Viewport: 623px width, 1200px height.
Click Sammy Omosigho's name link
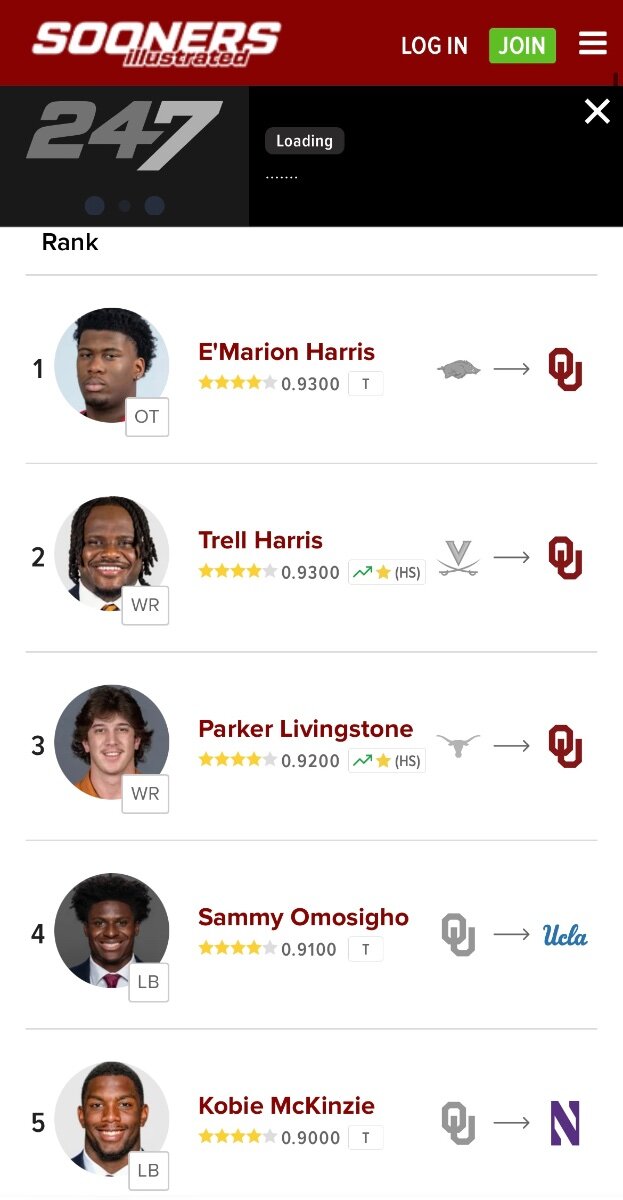pos(303,917)
